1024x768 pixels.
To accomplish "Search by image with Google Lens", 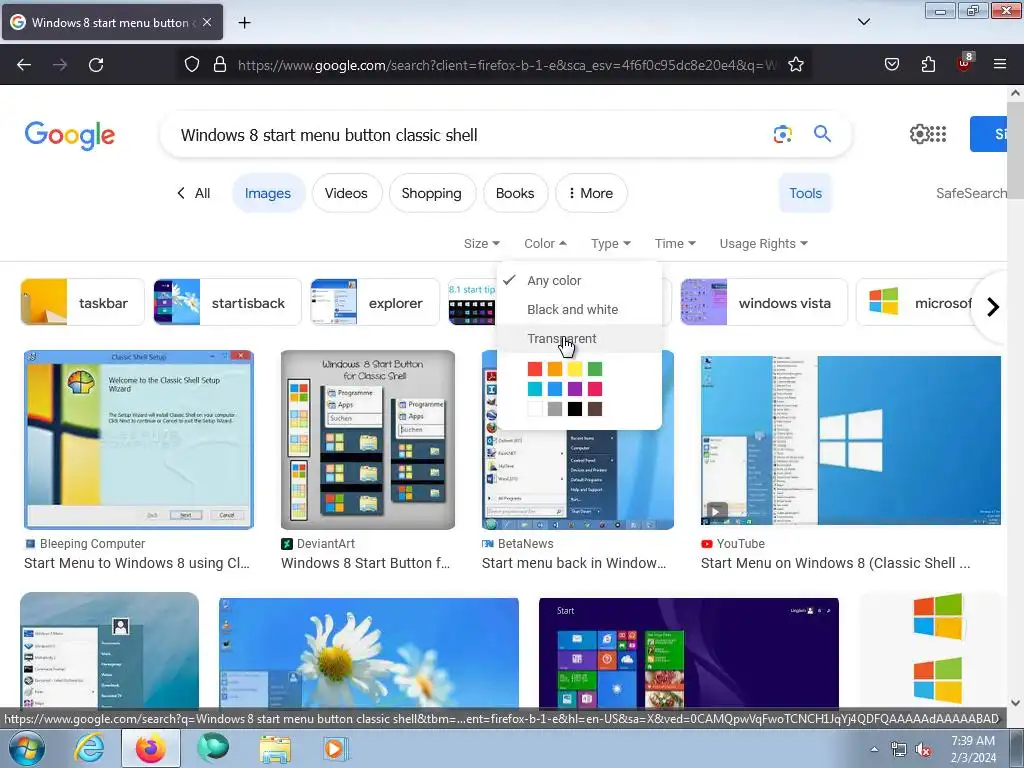I will tap(782, 135).
